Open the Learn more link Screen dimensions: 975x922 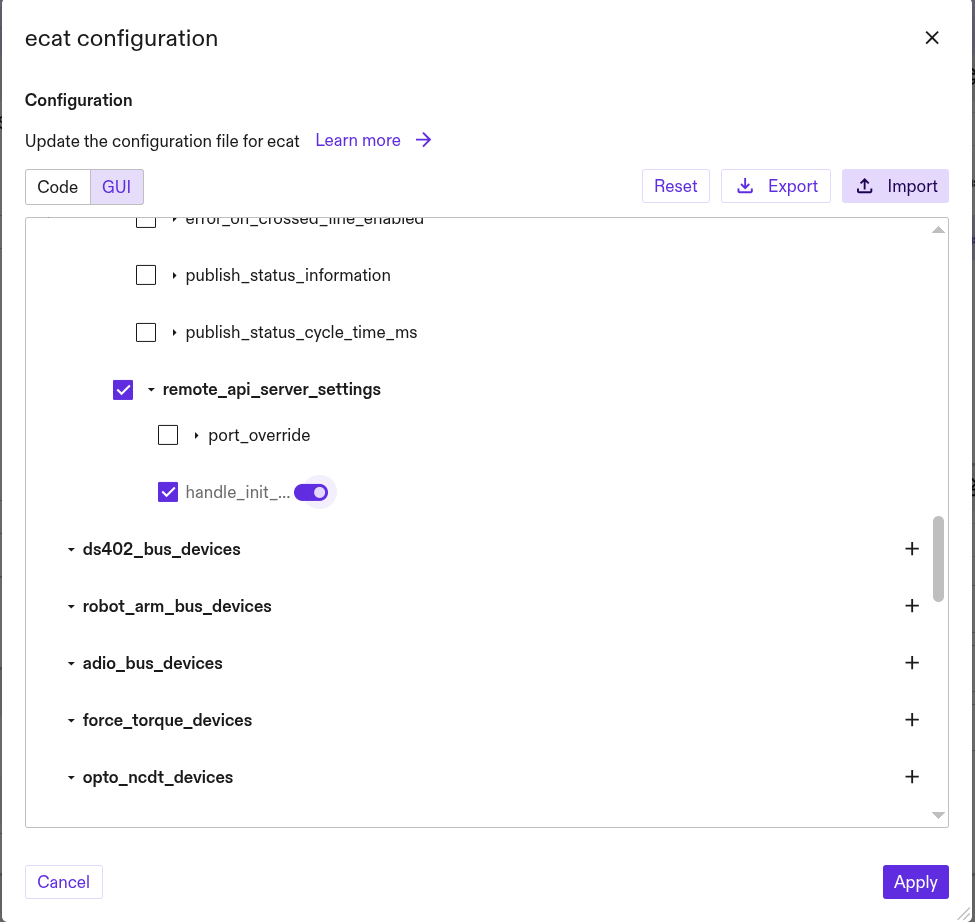pyautogui.click(x=358, y=140)
